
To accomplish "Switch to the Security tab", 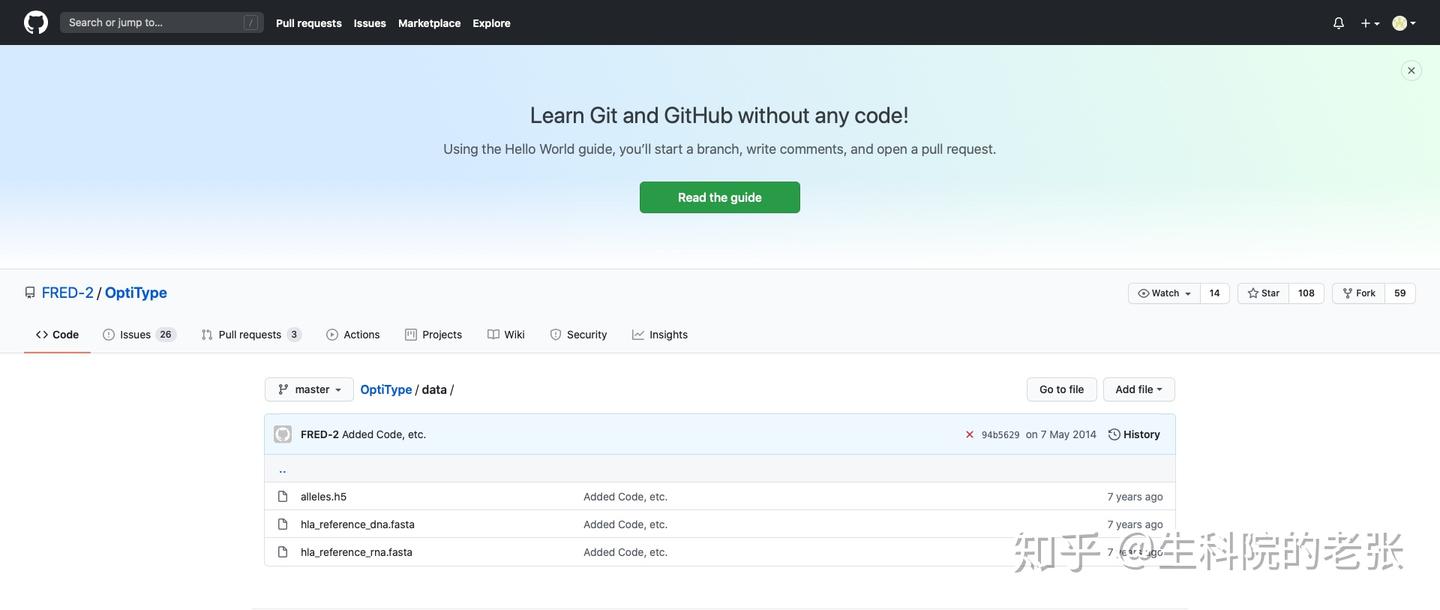I will tap(579, 335).
